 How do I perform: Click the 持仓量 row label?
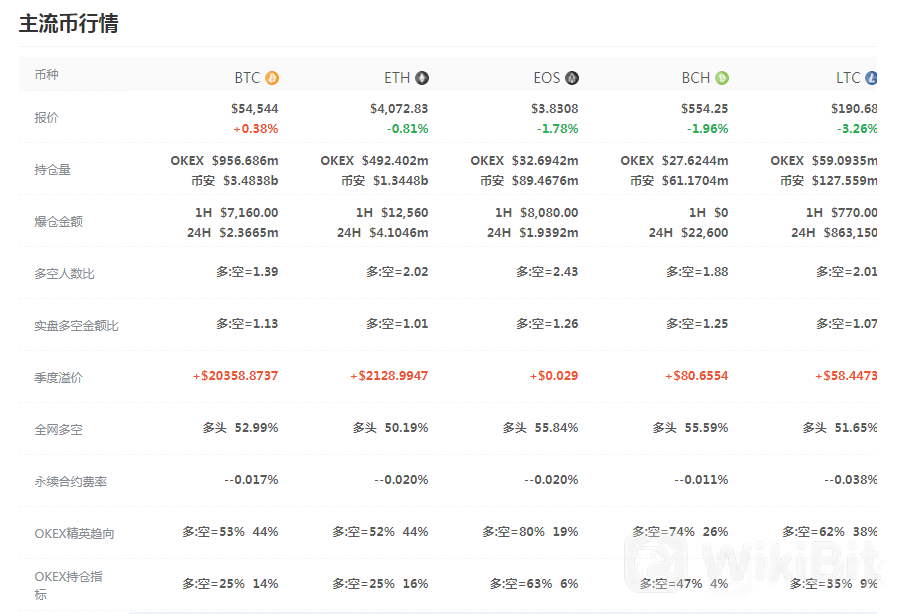coord(53,170)
